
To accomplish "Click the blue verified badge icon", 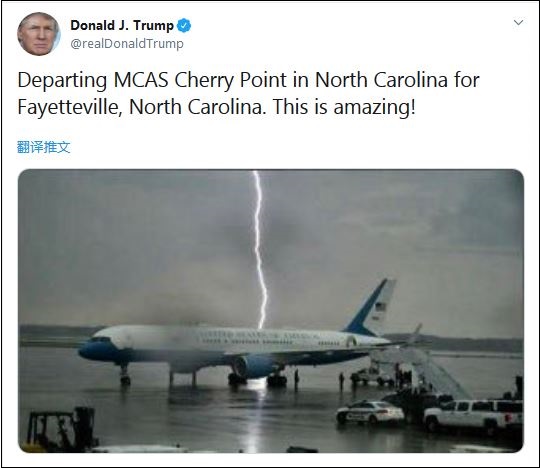I will pyautogui.click(x=184, y=25).
